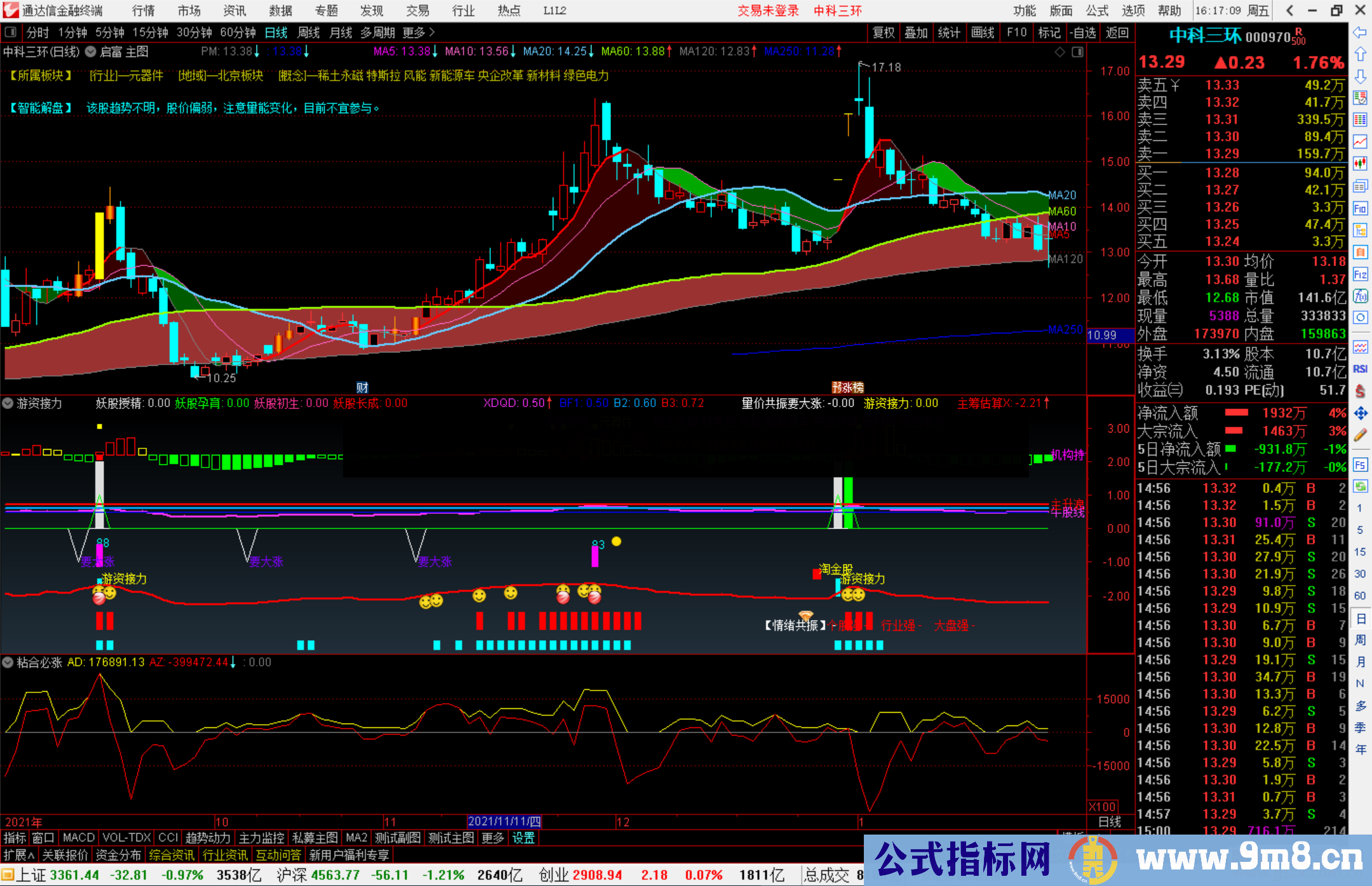Click the left arrow back icon in sidebar
The height and width of the screenshot is (886, 1372).
click(1360, 32)
